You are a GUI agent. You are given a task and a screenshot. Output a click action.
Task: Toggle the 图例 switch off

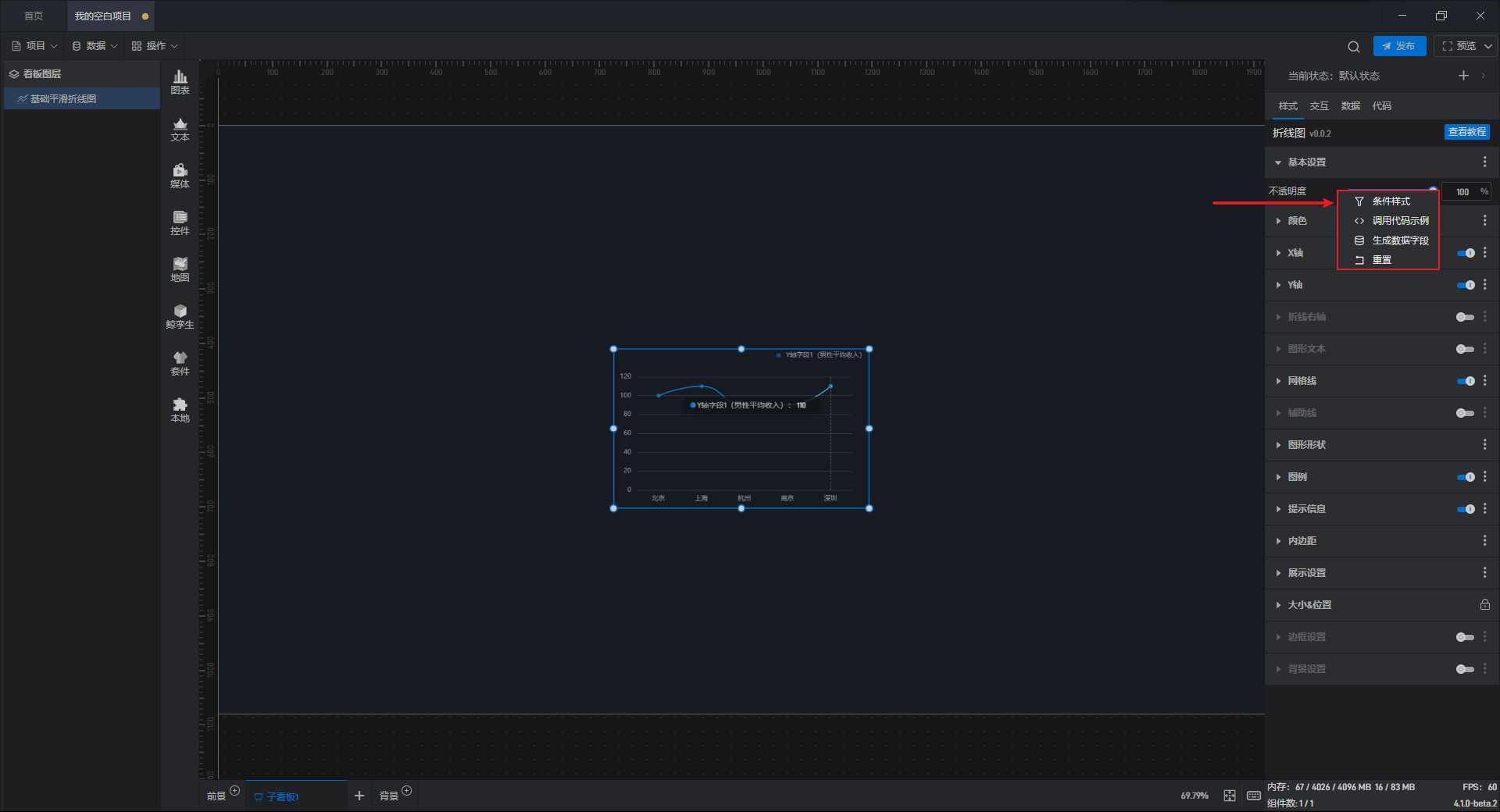pyautogui.click(x=1466, y=477)
